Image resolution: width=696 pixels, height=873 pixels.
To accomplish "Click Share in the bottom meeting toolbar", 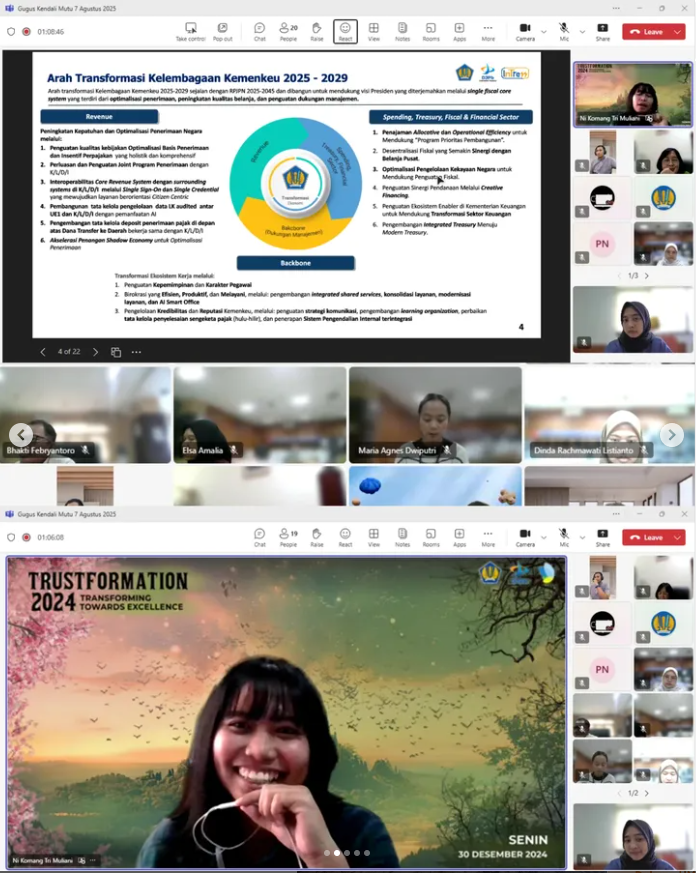I will (603, 537).
